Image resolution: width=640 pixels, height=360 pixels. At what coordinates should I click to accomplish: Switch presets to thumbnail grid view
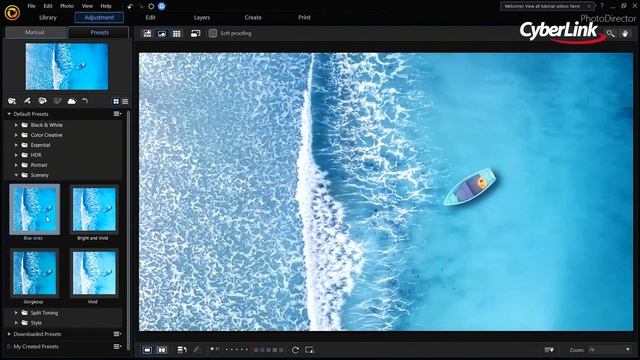(x=116, y=101)
